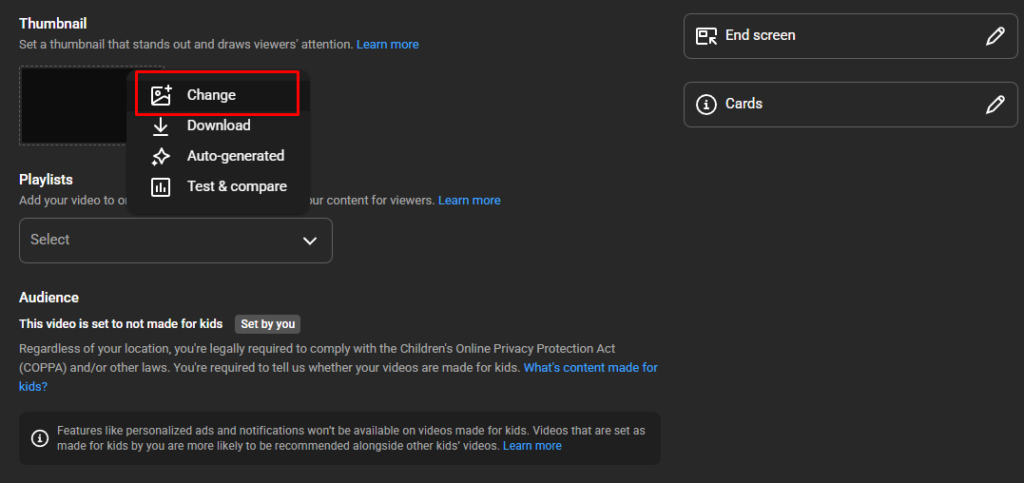This screenshot has width=1024, height=483.
Task: Edit Cards with pencil icon
Action: click(995, 104)
